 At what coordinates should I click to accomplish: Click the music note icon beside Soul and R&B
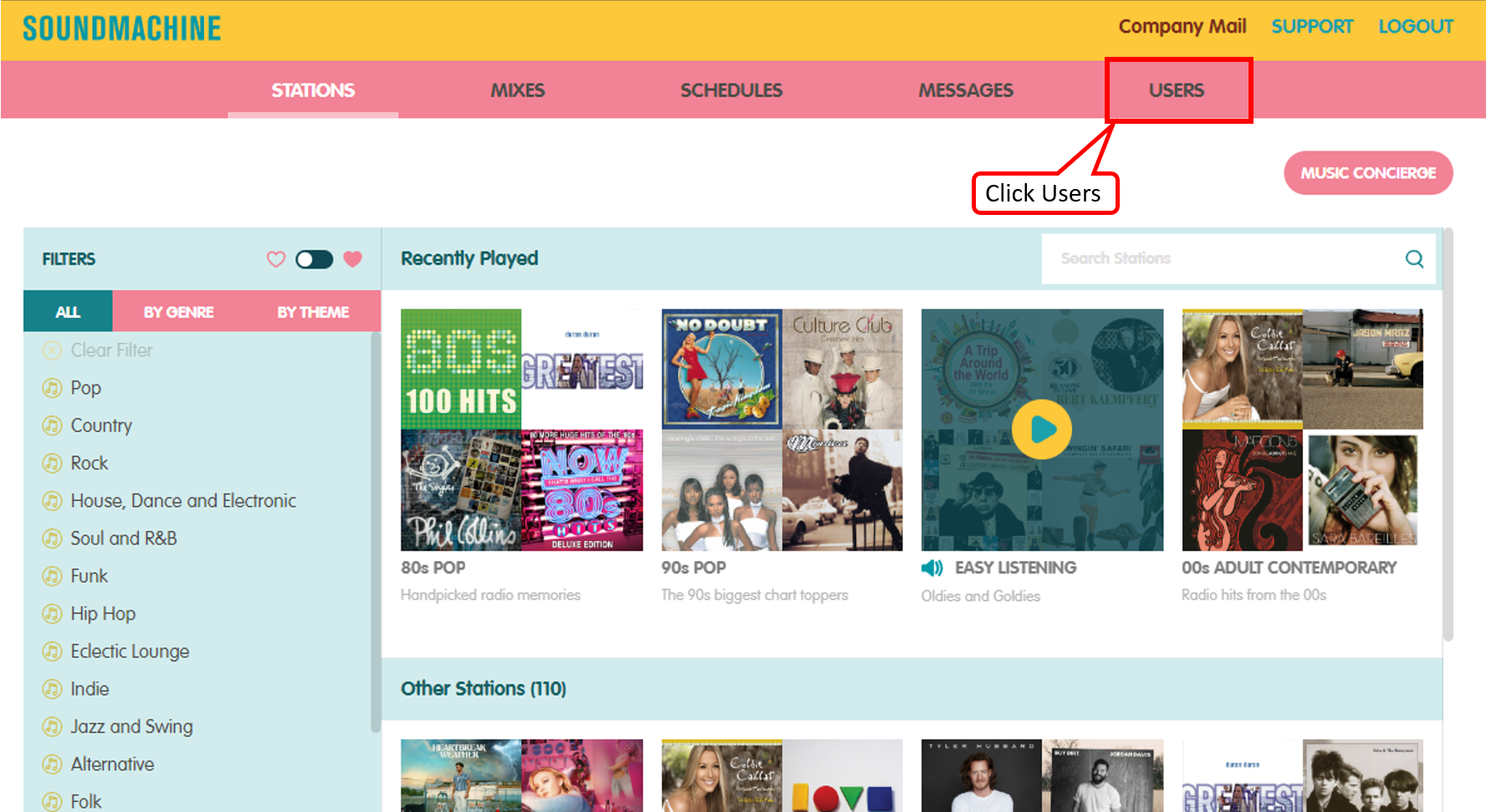click(52, 539)
